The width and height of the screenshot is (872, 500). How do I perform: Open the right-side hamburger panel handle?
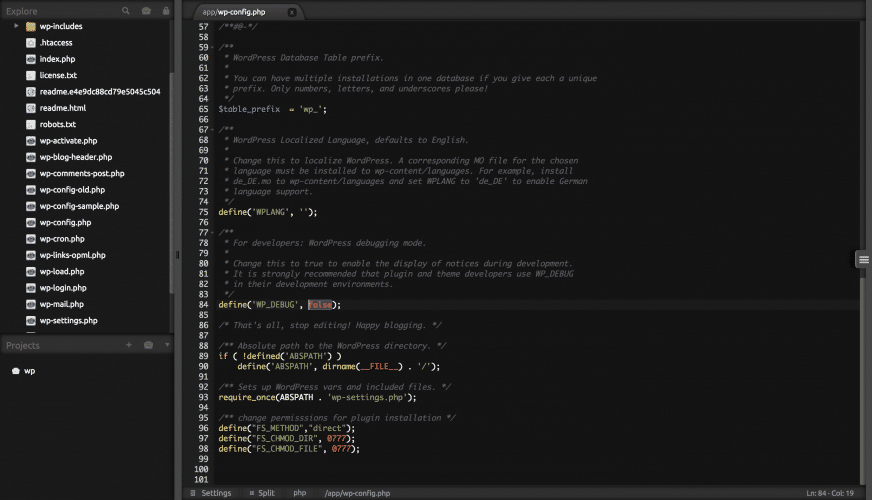pos(863,260)
